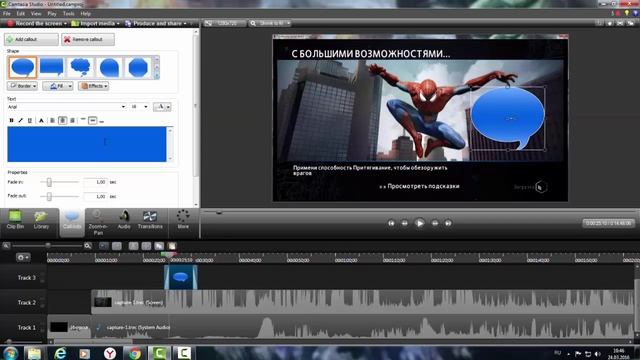Open the Edit menu
Screen dimensions: 640x360
click(x=21, y=14)
